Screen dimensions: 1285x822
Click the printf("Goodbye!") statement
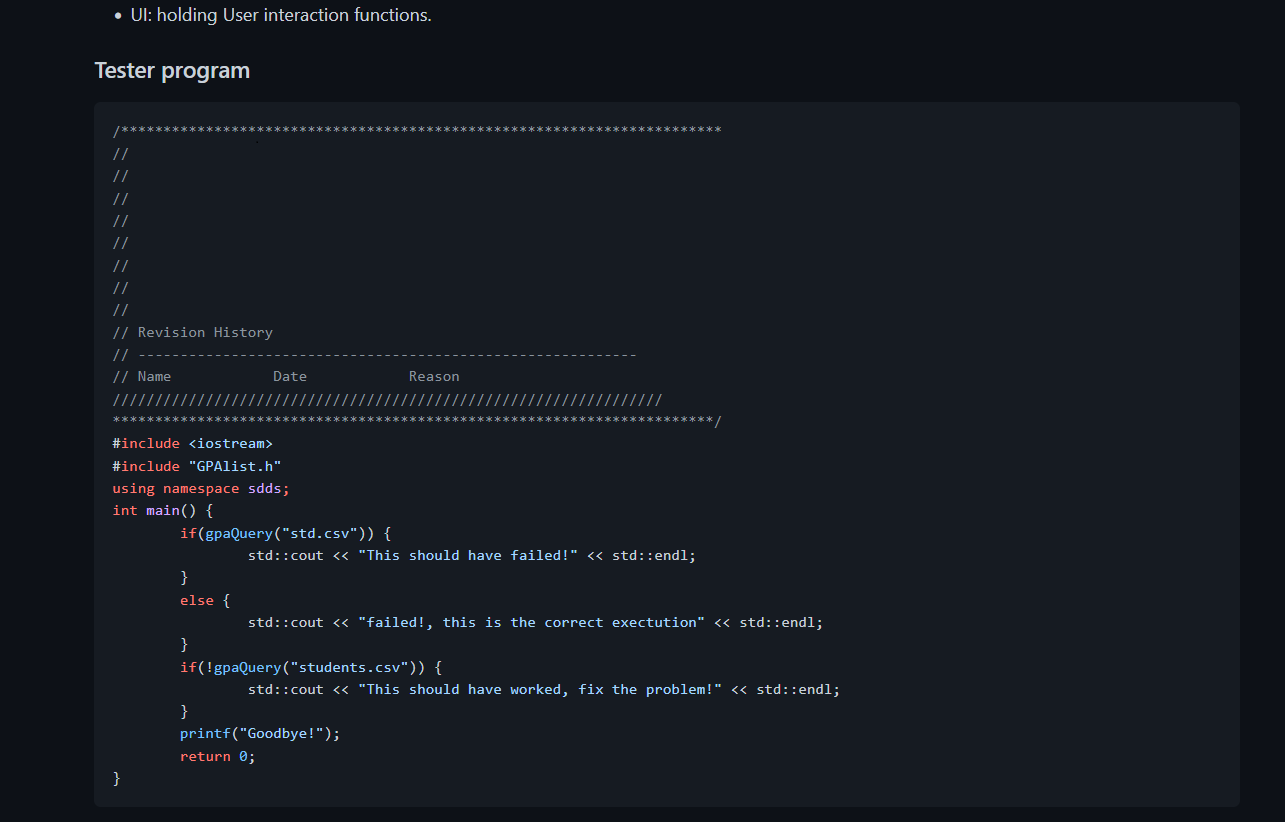point(258,733)
